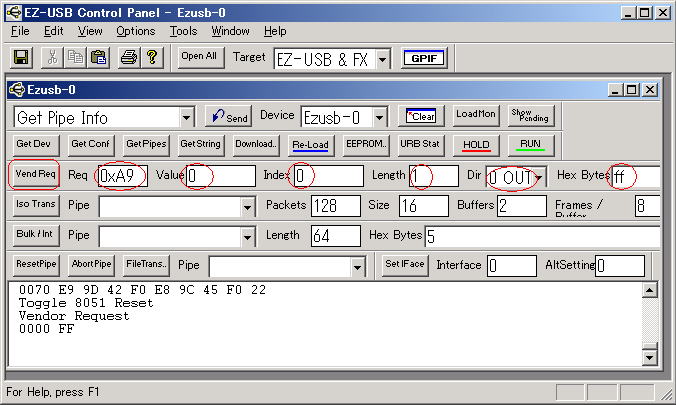Click the output log scroll down arrow
Screen dimensions: 676x405
point(650,358)
